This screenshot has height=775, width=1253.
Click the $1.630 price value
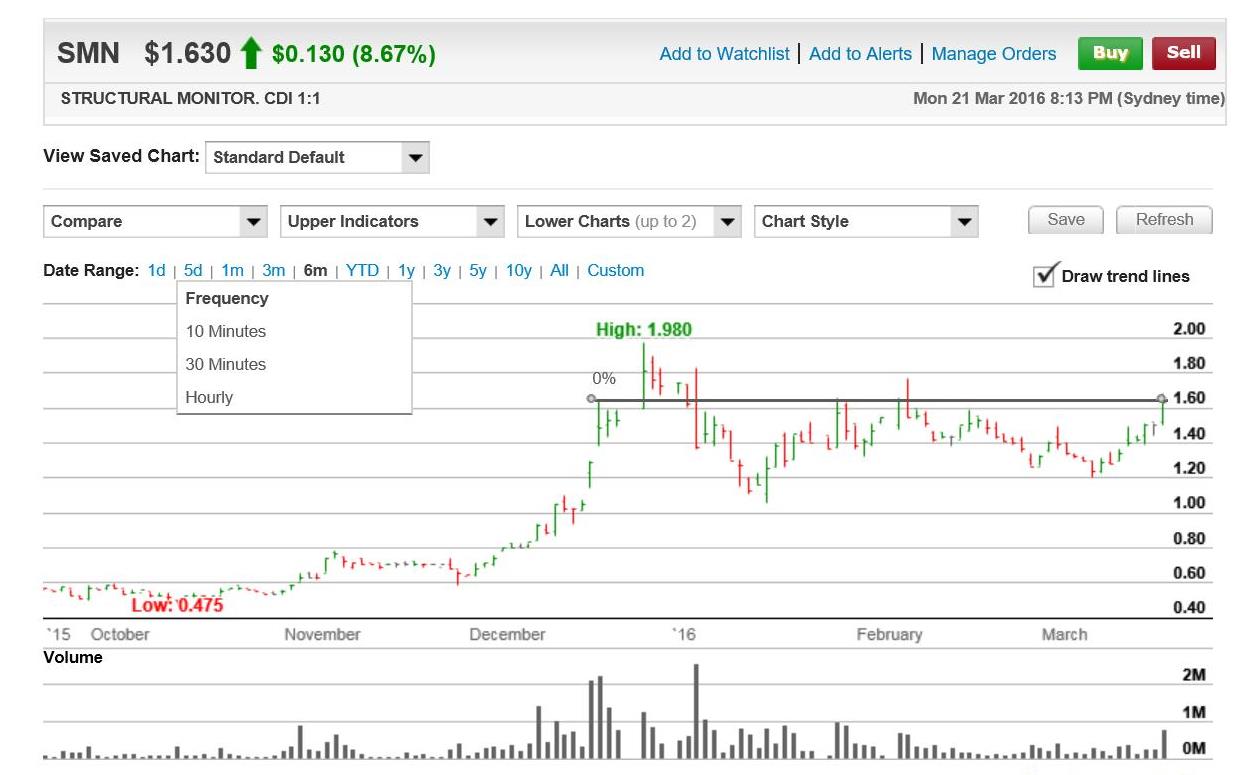tap(188, 53)
